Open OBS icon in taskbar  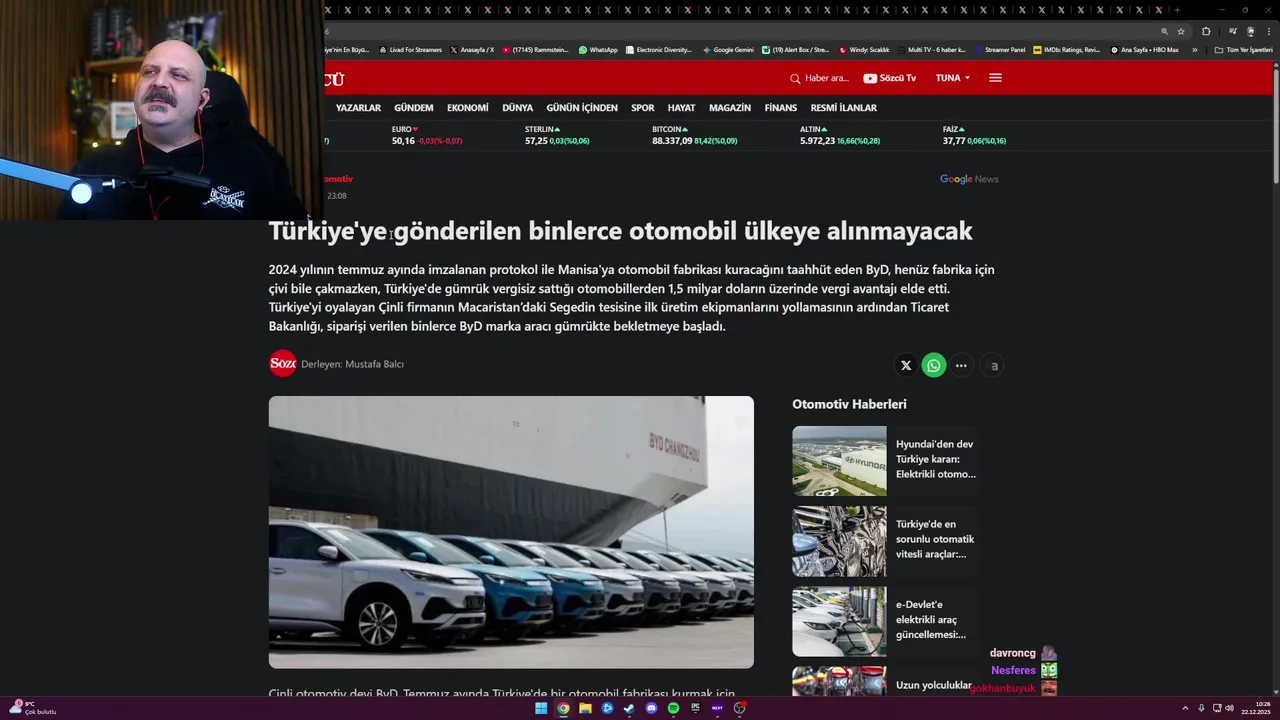coord(739,708)
